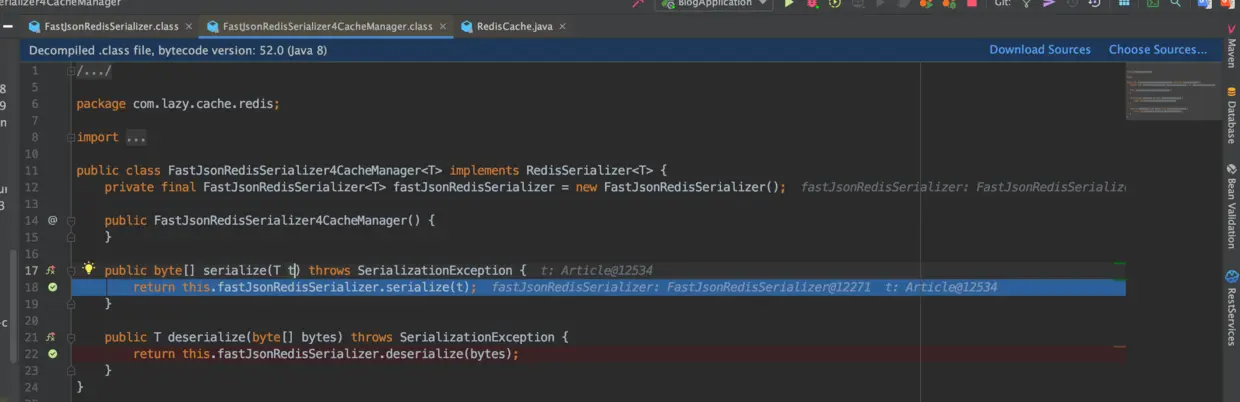
Task: Click the Git commit checkmark icon
Action: pos(1048,4)
